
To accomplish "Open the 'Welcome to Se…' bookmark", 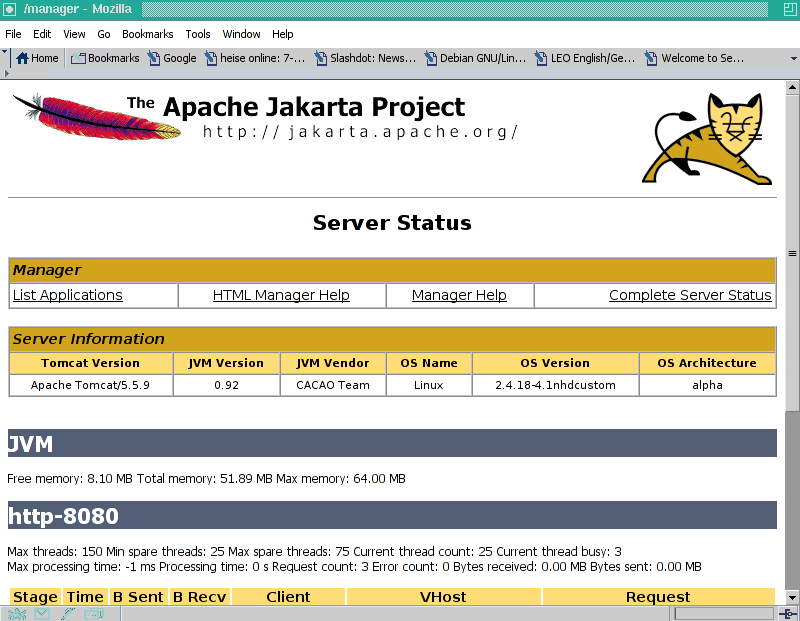I will pos(694,58).
